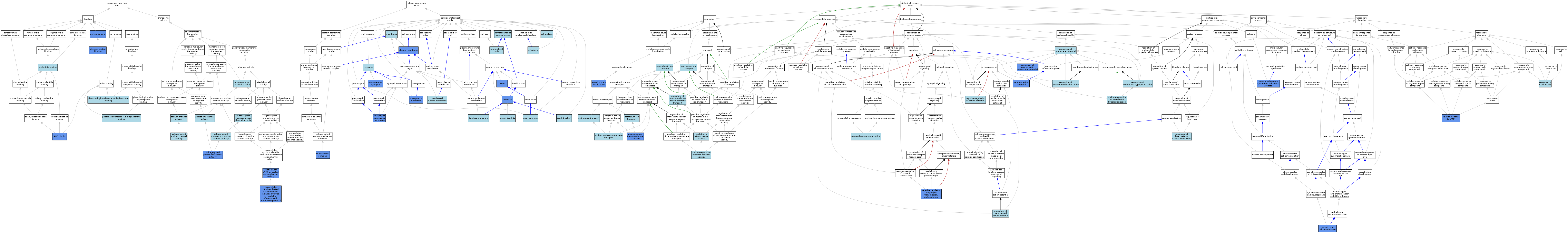
Task: Select the blue 'cAMP binding' node
Action: coord(60,136)
